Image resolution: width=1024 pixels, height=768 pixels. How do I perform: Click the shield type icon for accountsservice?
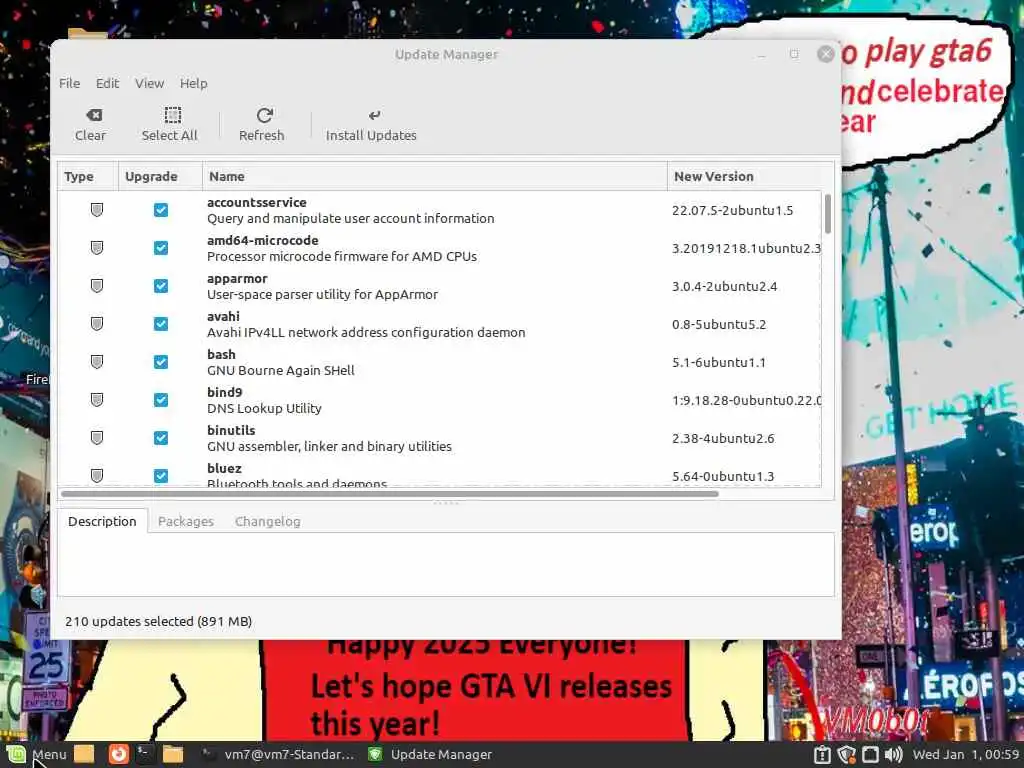tap(97, 210)
